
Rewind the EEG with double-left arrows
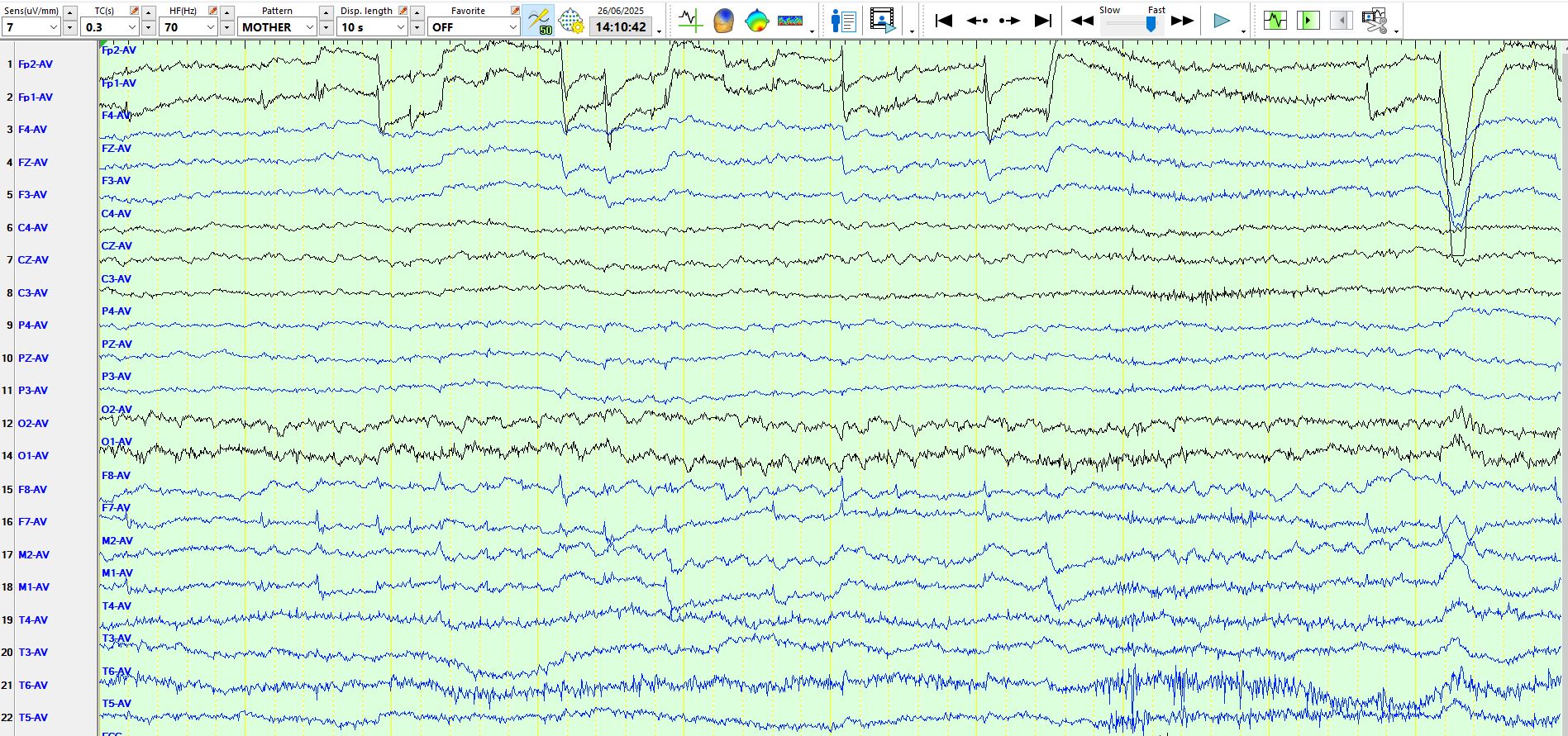pyautogui.click(x=1082, y=21)
